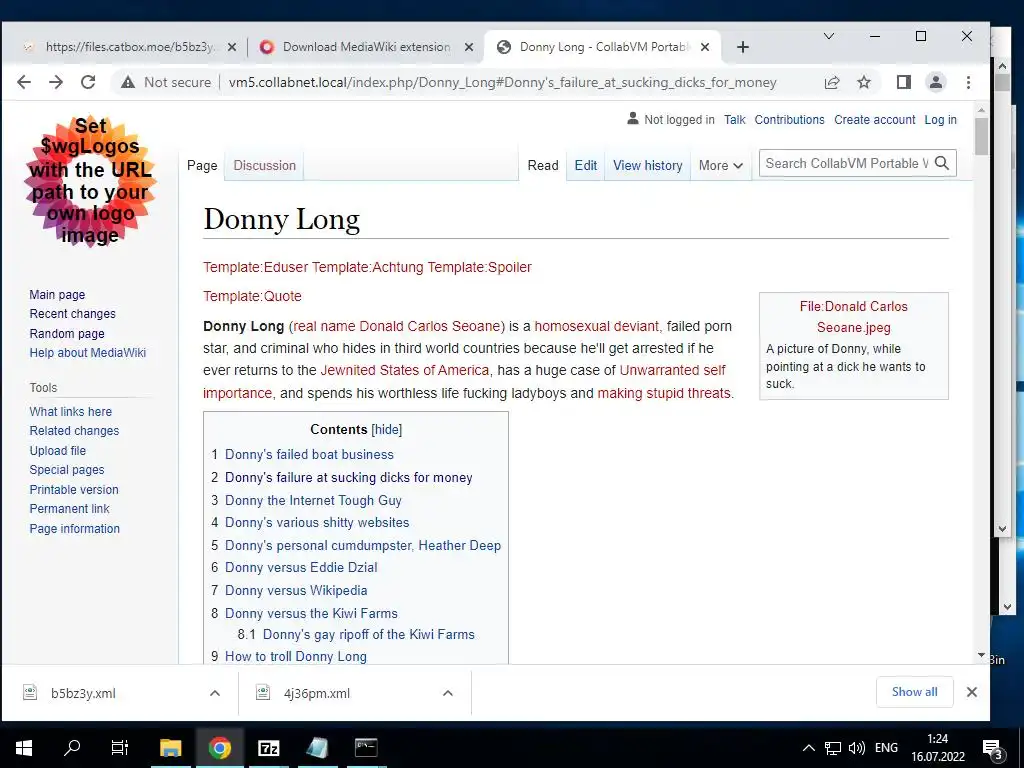The width and height of the screenshot is (1024, 768).
Task: Open the Windows Start menu
Action: point(24,748)
